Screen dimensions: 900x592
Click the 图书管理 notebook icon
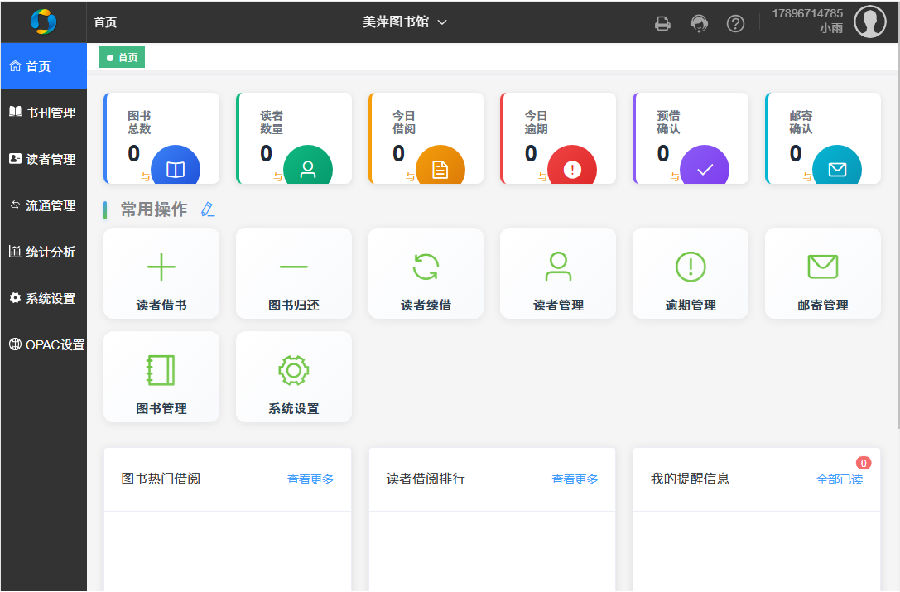click(x=161, y=370)
